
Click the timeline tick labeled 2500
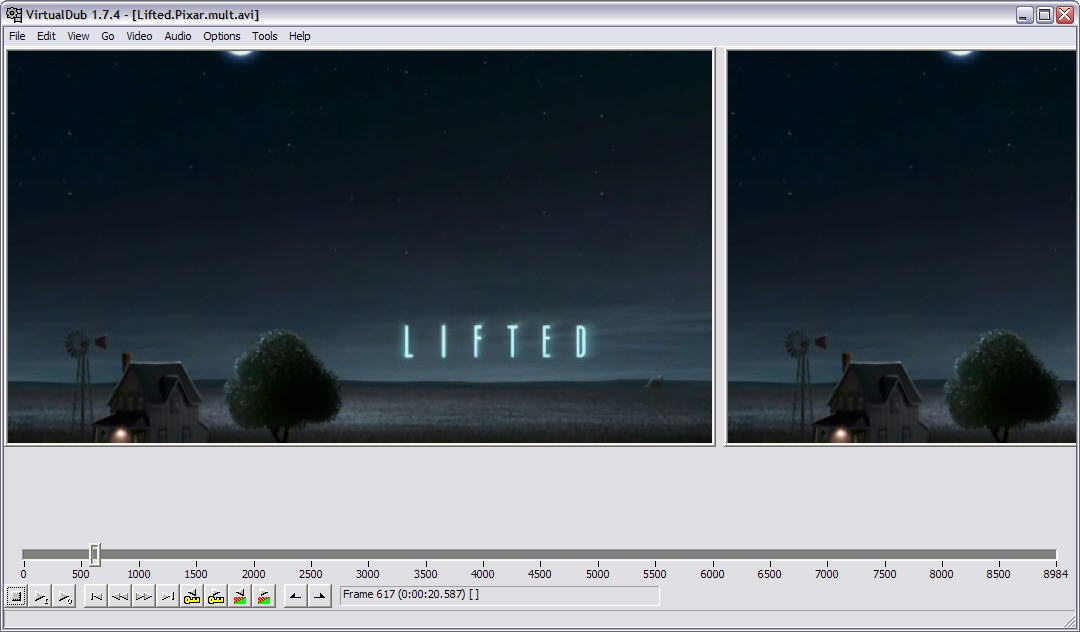pyautogui.click(x=311, y=573)
